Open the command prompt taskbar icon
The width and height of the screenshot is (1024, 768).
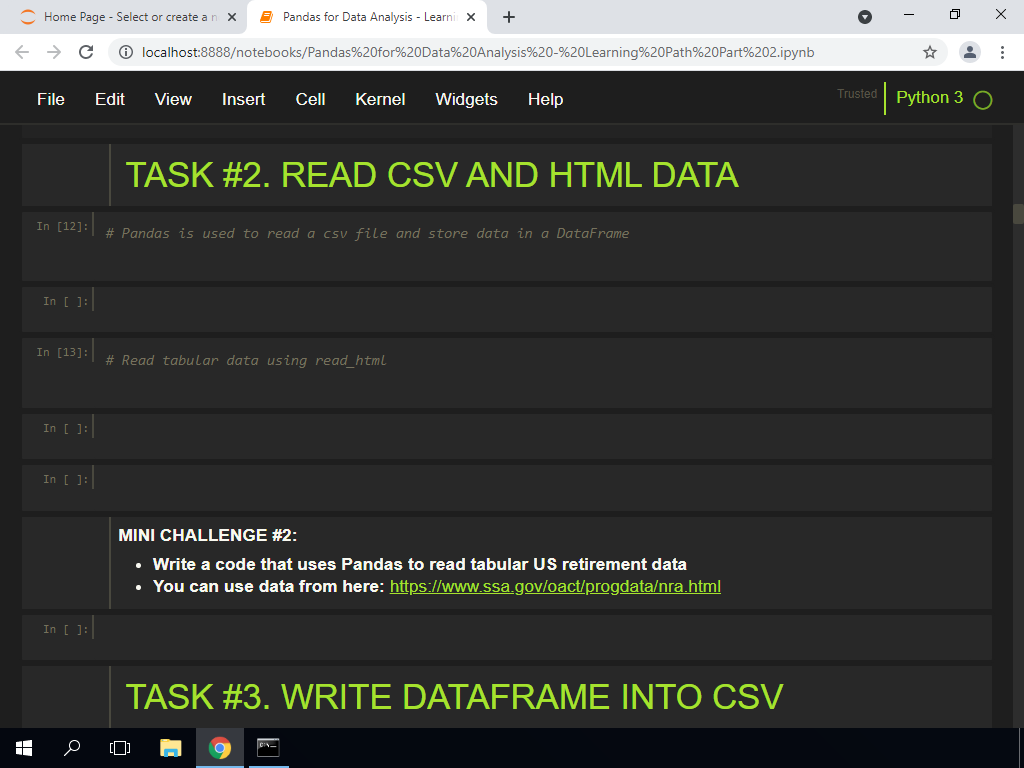tap(268, 748)
